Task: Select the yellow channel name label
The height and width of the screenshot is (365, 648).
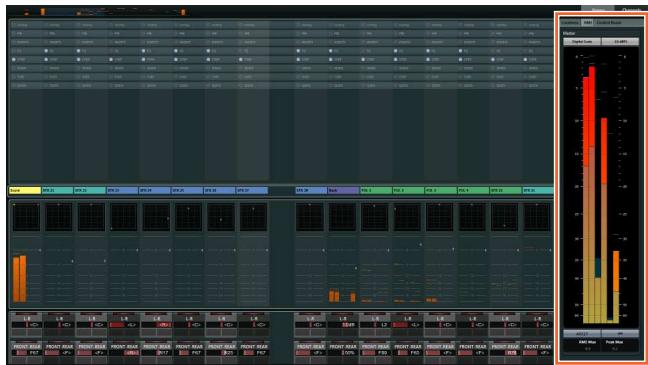Action: (x=25, y=191)
